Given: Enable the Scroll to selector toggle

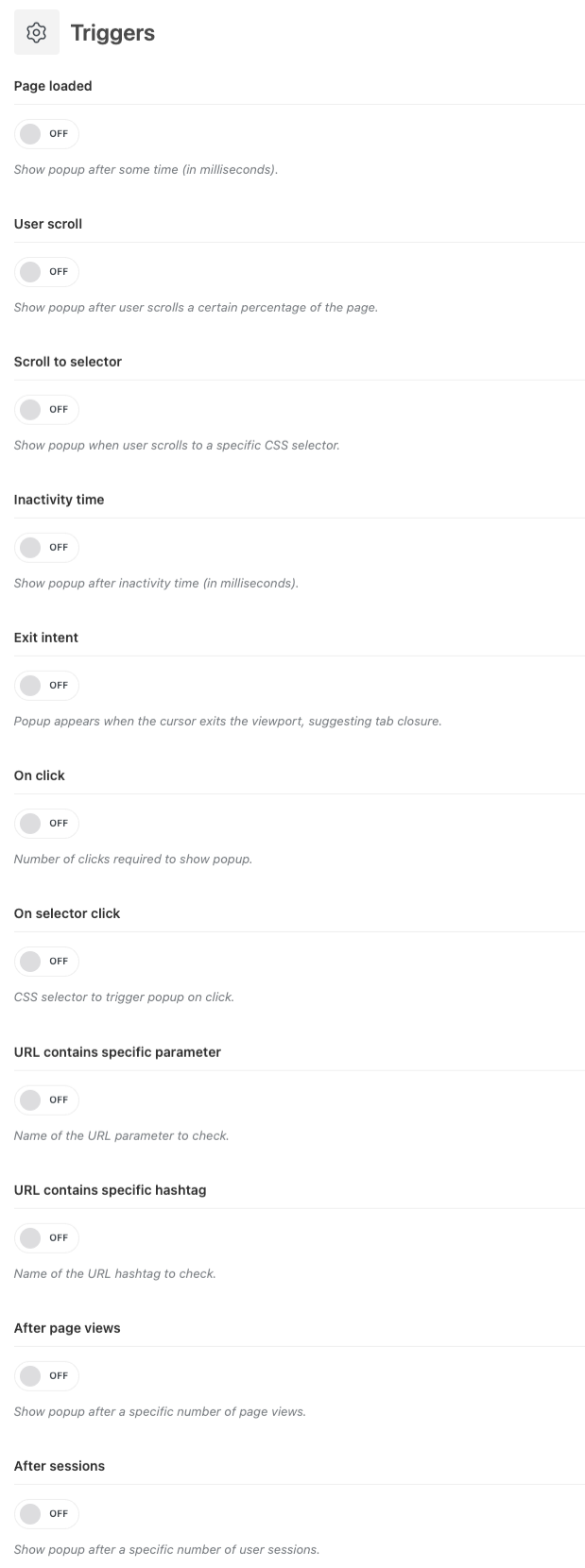Looking at the screenshot, I should pyautogui.click(x=46, y=410).
